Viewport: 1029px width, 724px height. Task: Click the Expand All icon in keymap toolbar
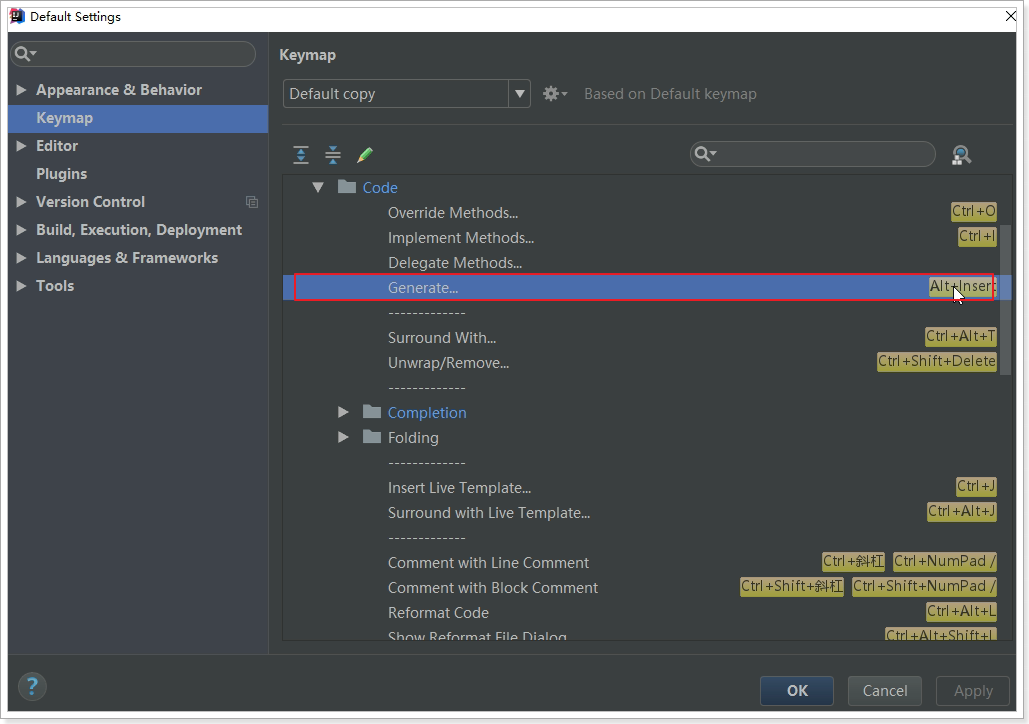pos(301,155)
